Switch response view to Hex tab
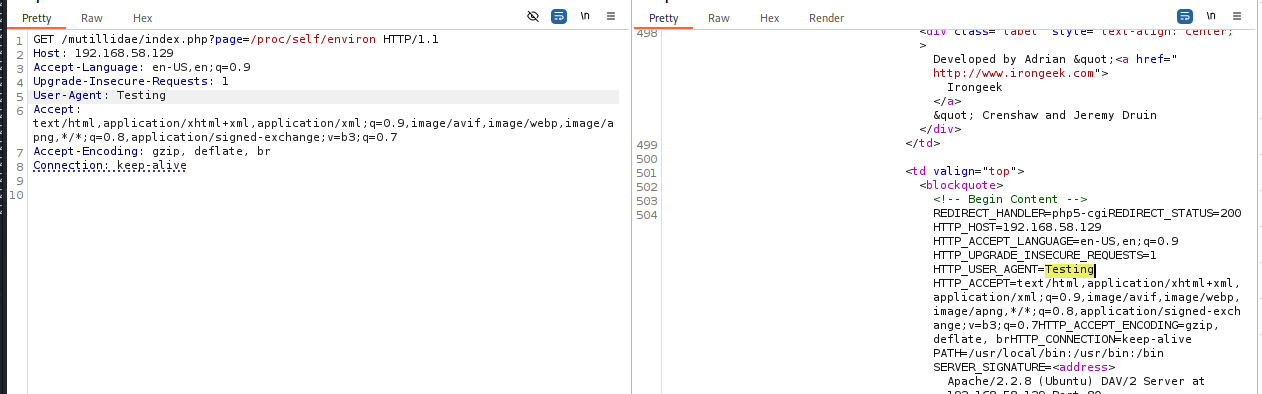 pos(769,18)
